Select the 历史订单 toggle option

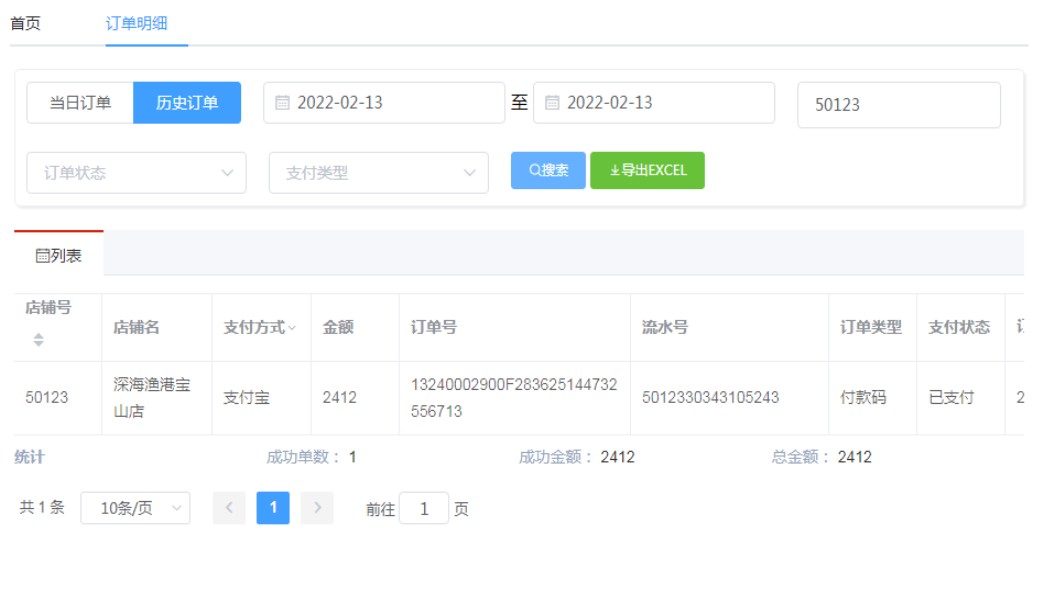[187, 103]
